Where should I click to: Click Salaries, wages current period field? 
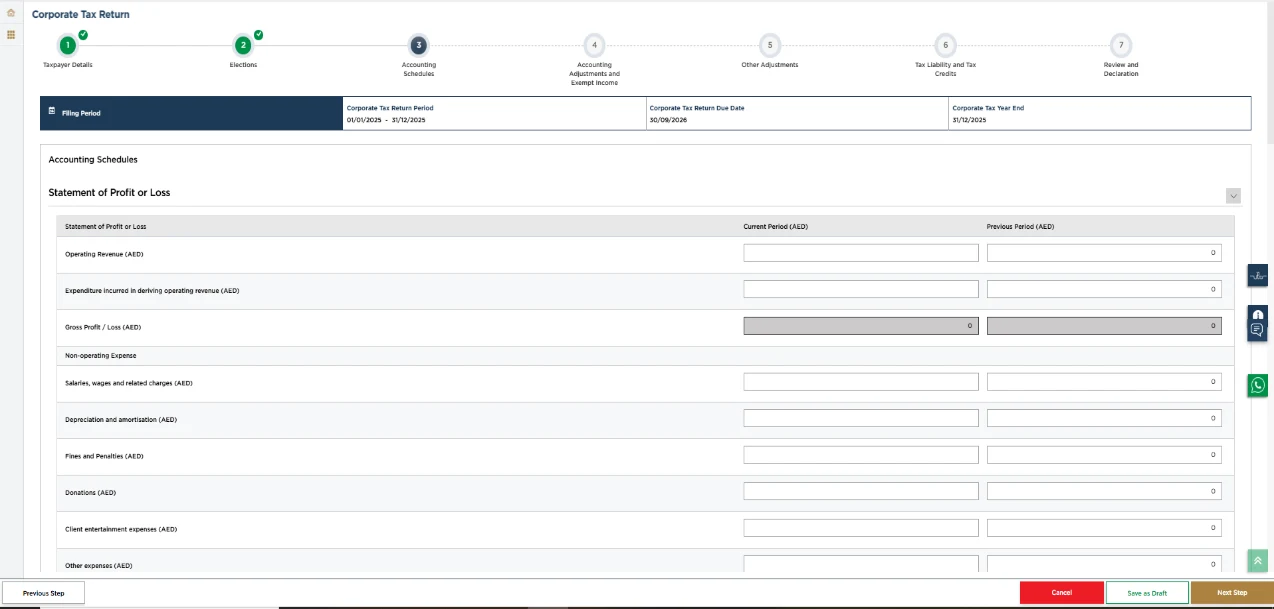861,382
